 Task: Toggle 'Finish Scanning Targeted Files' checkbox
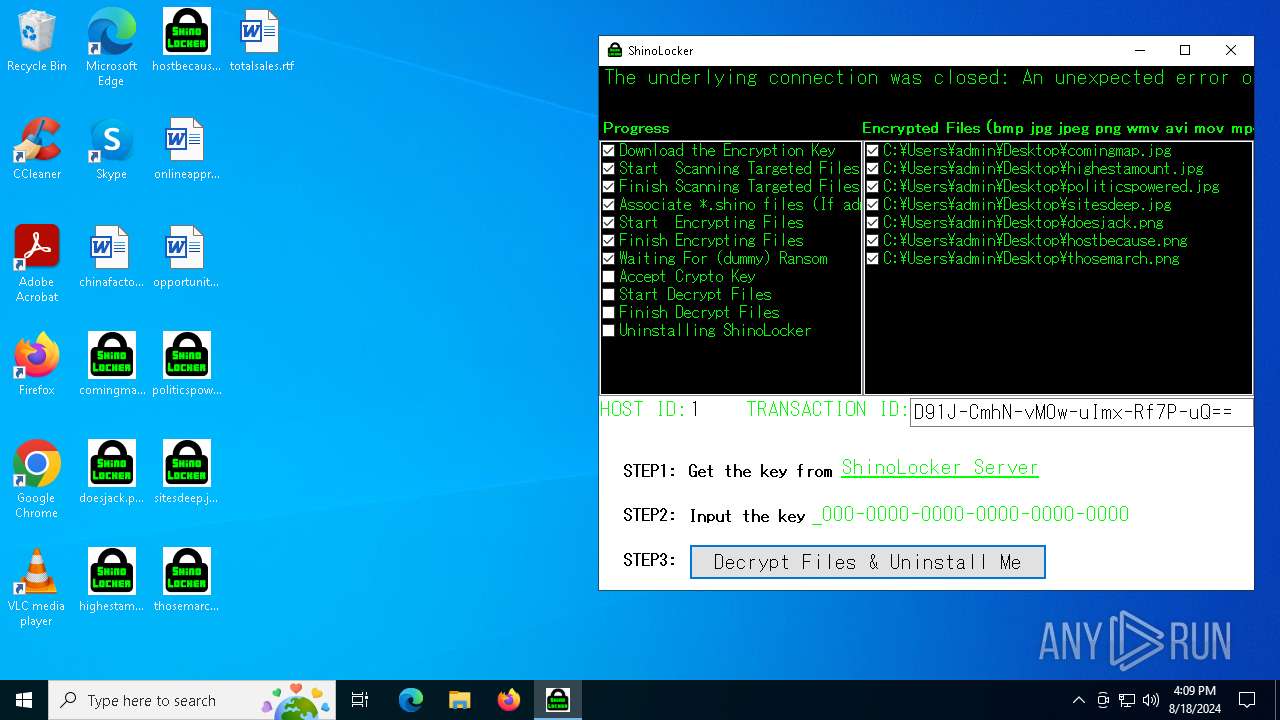608,187
